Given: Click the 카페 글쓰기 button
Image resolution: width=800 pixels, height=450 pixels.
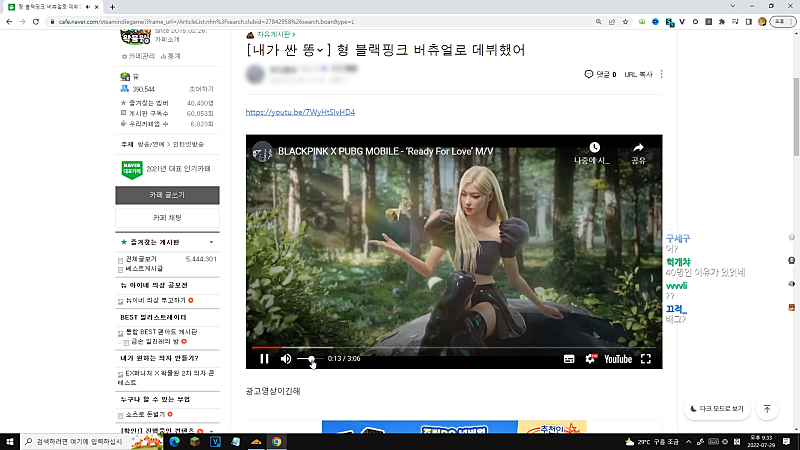Looking at the screenshot, I should click(x=167, y=194).
